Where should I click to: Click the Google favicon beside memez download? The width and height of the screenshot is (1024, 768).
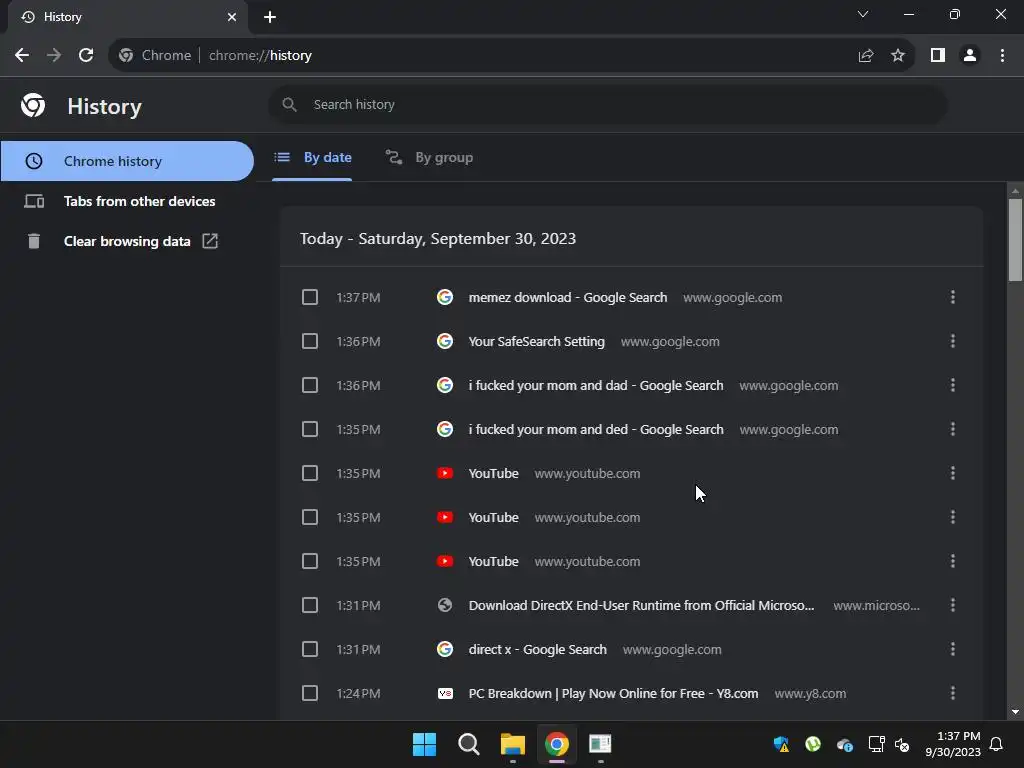(x=445, y=297)
